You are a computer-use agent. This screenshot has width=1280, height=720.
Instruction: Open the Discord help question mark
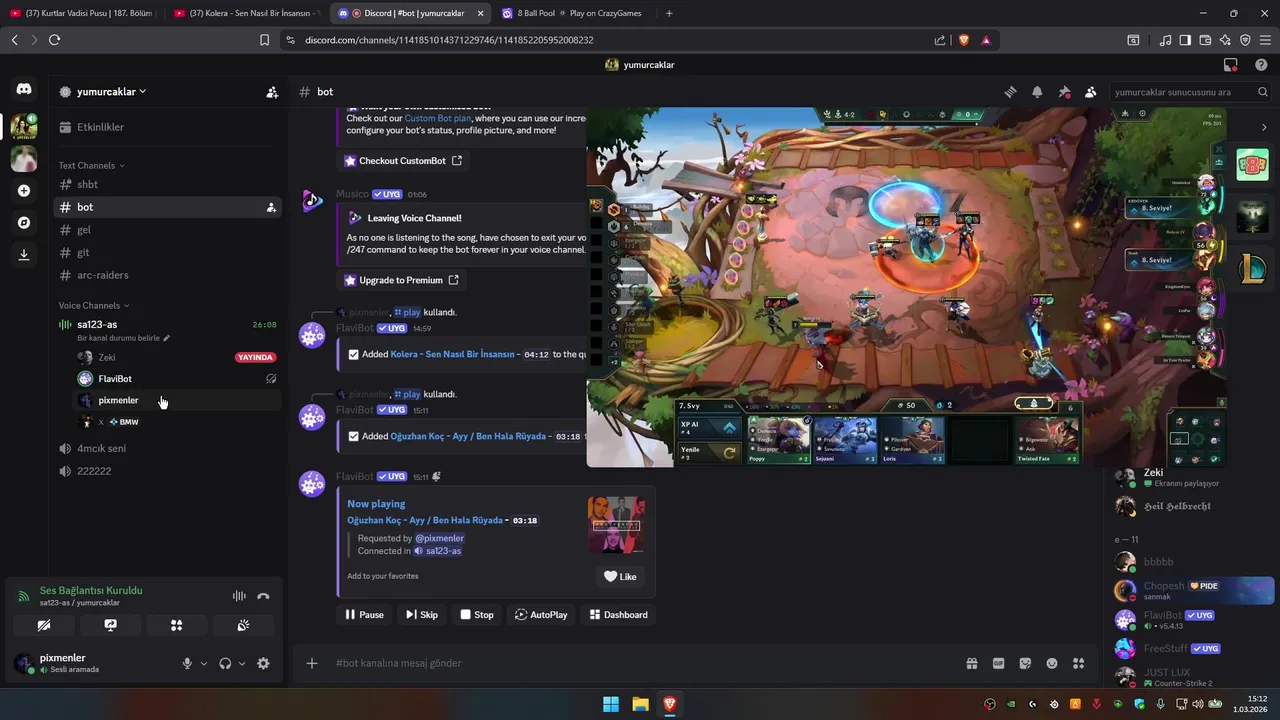(1261, 65)
